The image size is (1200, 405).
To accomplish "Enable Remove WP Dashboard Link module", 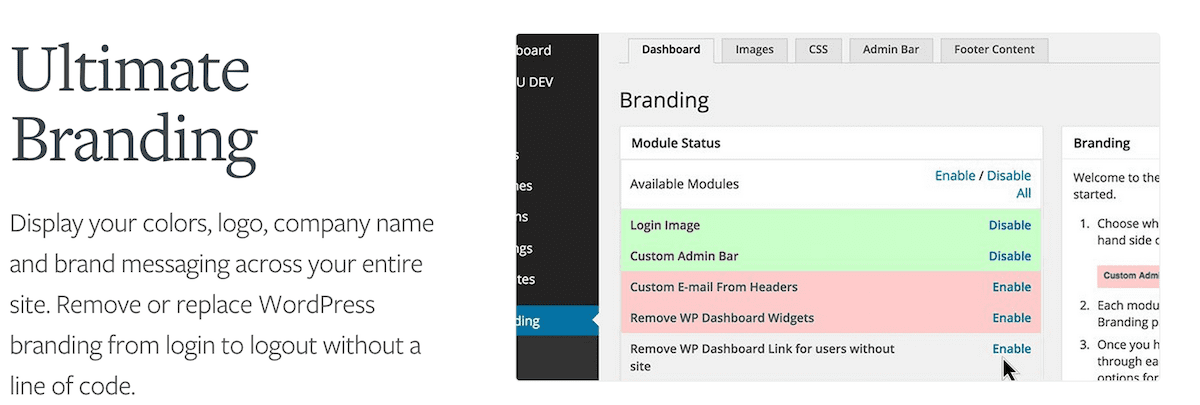I will (x=1011, y=349).
